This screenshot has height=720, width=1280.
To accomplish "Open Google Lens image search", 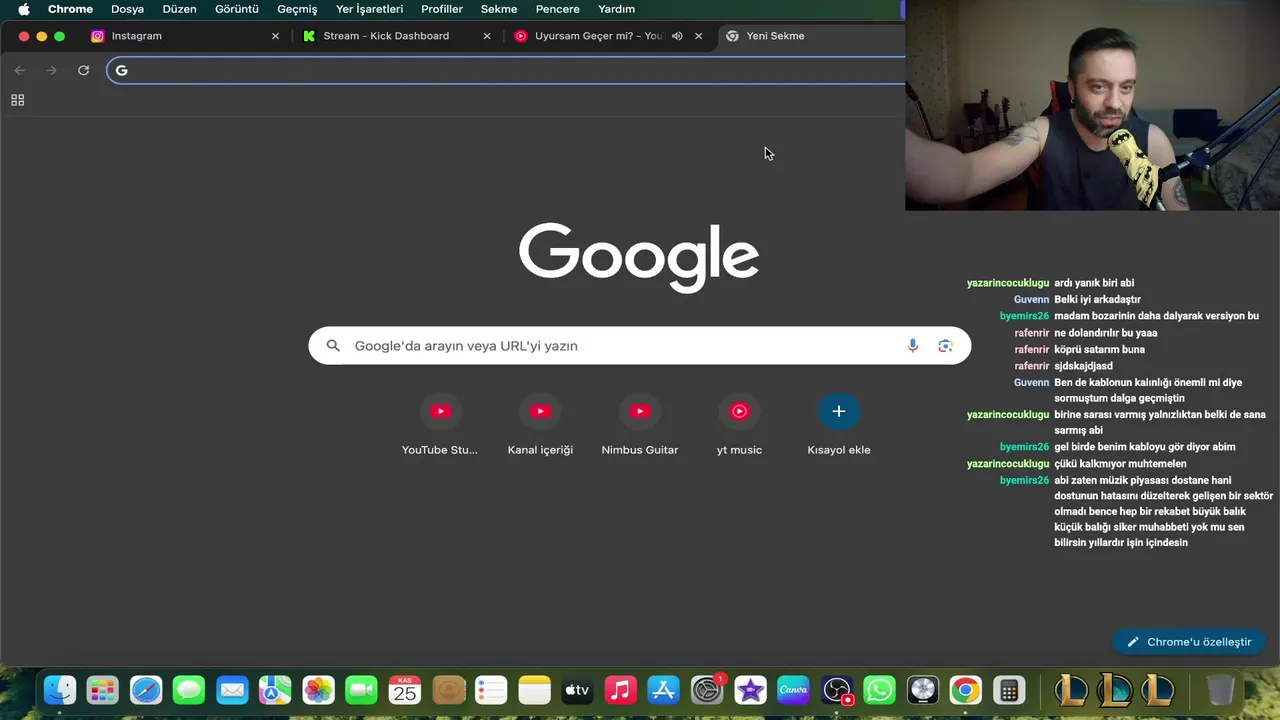I will pos(945,346).
